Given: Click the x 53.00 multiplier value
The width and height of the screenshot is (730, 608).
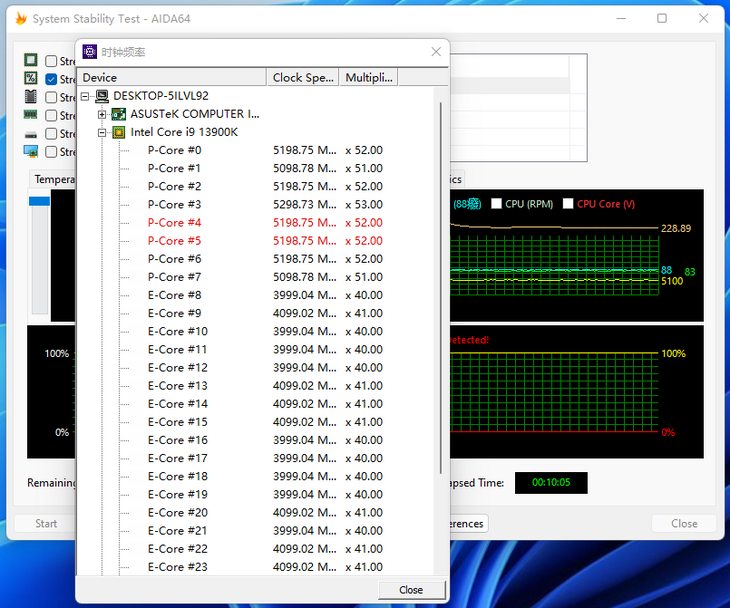Looking at the screenshot, I should point(364,205).
